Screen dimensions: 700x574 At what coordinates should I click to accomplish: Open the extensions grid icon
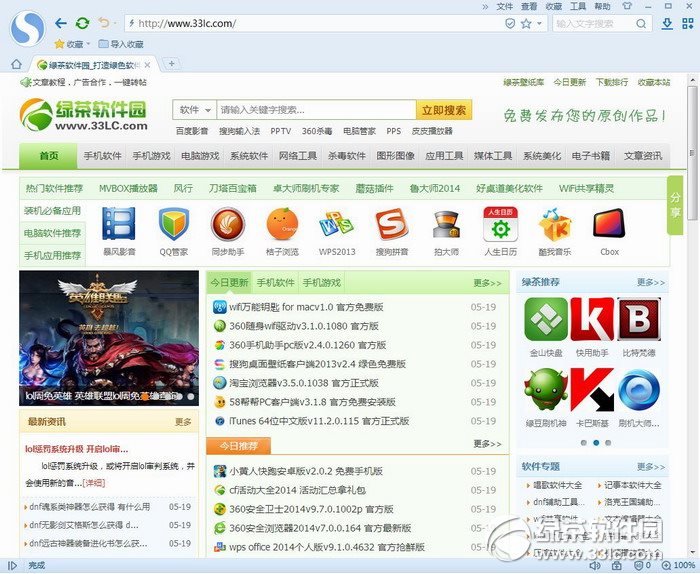[688, 24]
